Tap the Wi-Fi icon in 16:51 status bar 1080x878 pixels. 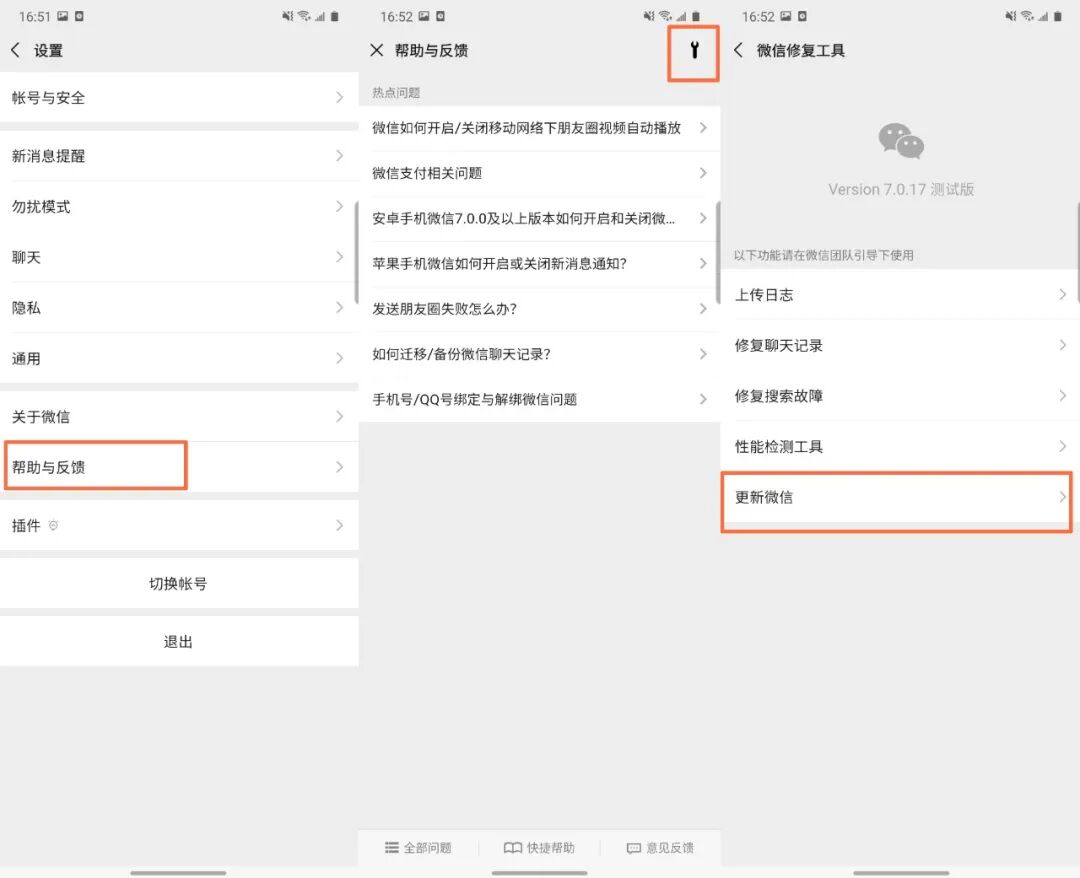click(x=304, y=16)
